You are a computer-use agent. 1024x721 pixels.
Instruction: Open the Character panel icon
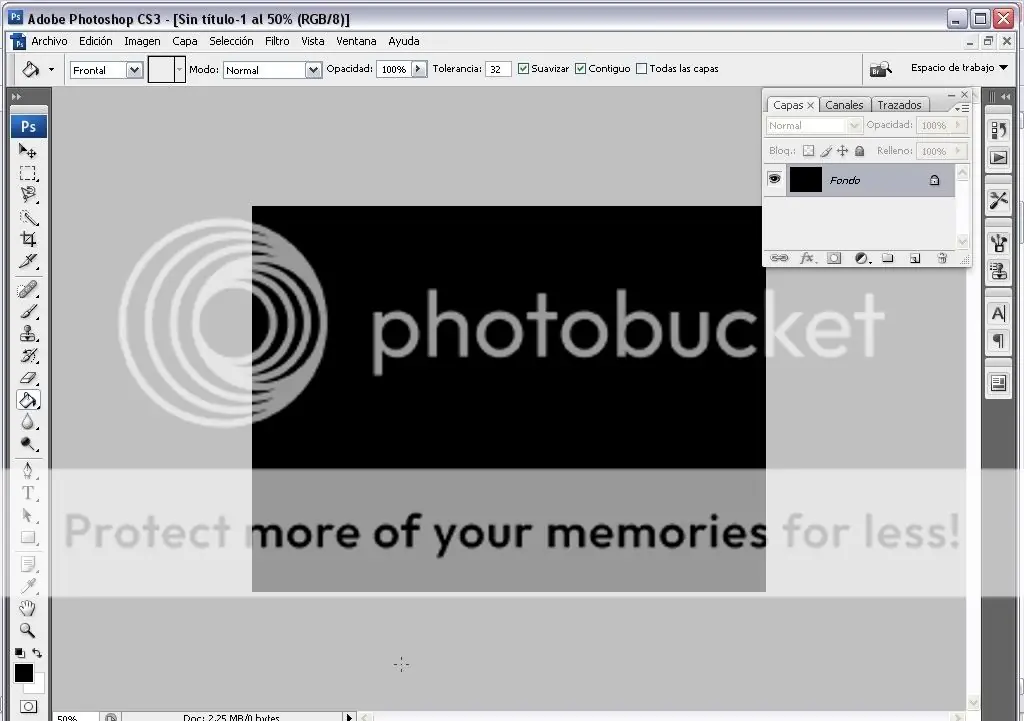[999, 313]
